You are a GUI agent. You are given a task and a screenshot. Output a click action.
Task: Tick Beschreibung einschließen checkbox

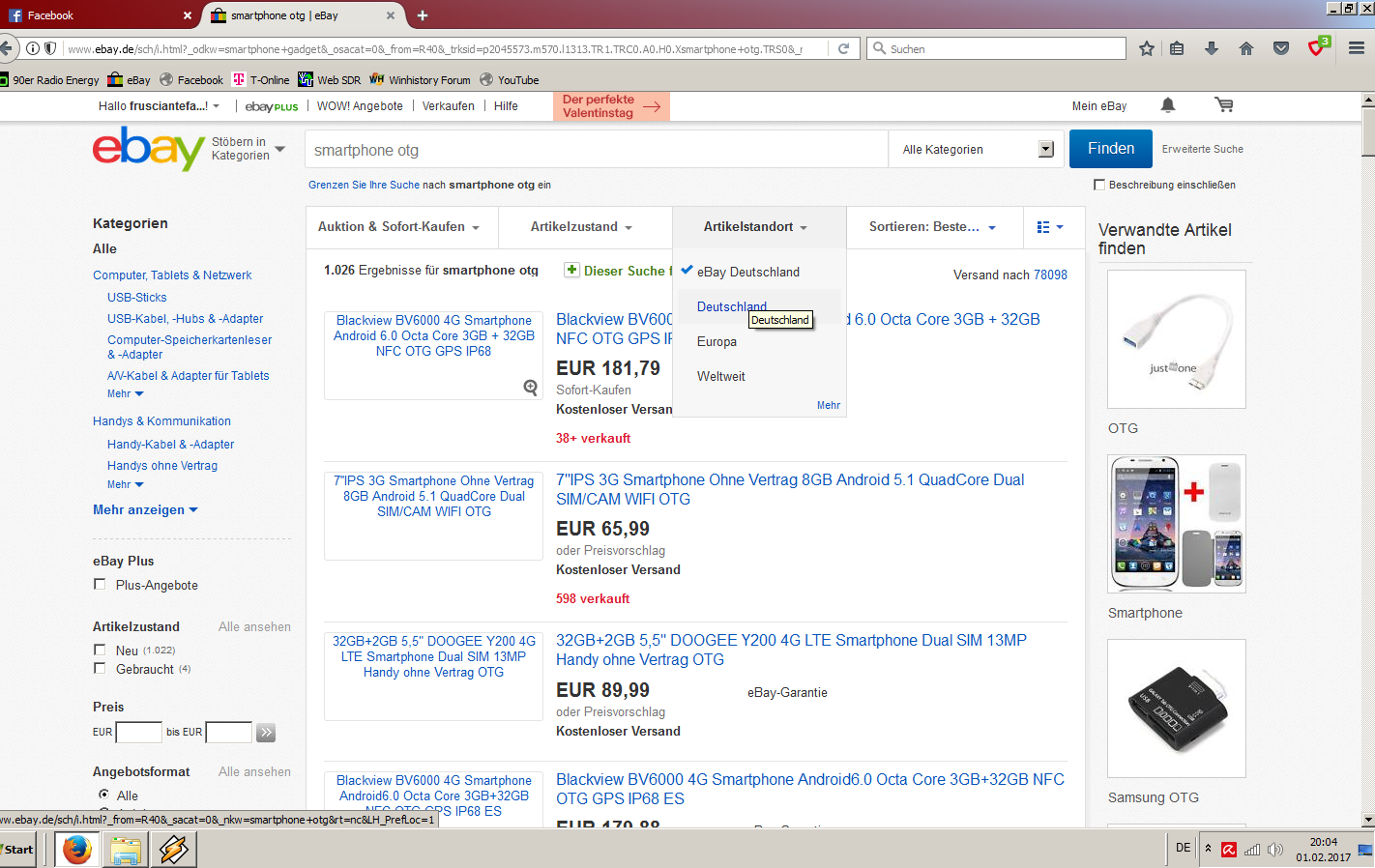1099,185
